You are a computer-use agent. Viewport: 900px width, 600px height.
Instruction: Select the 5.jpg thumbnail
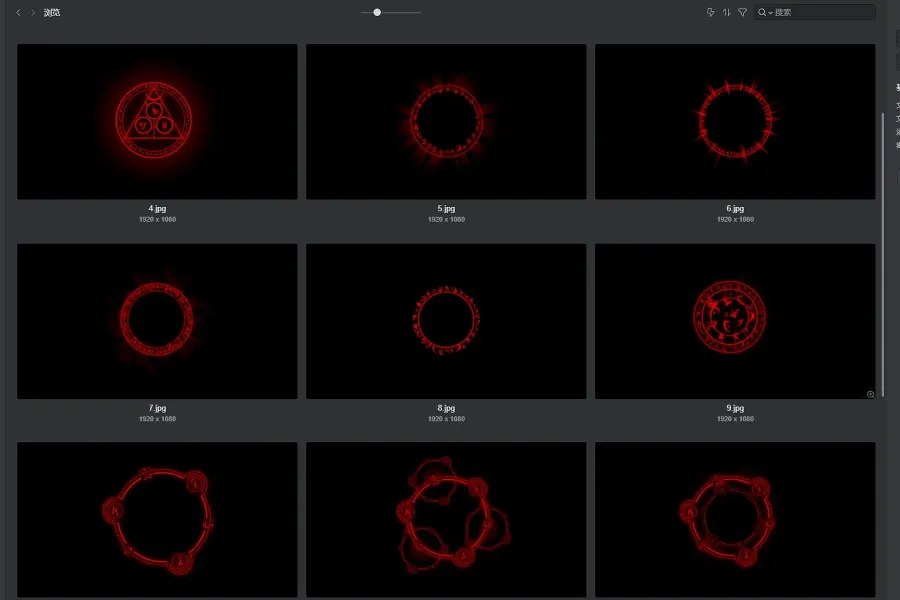(446, 121)
